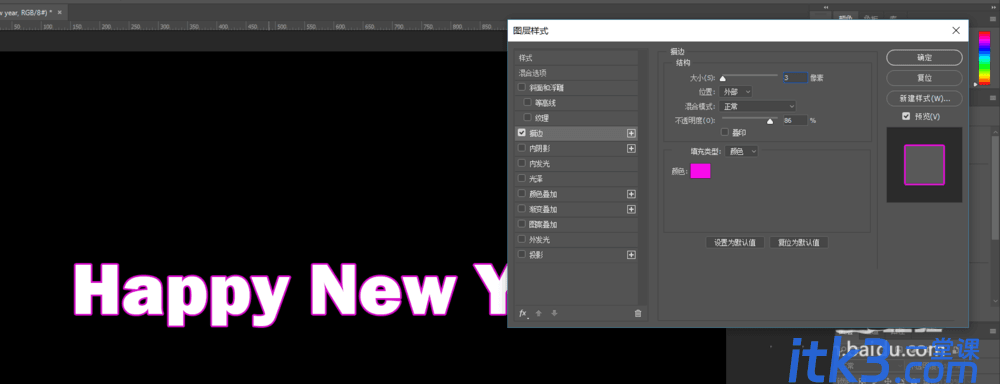Click the 复位为默认值 button

798,242
